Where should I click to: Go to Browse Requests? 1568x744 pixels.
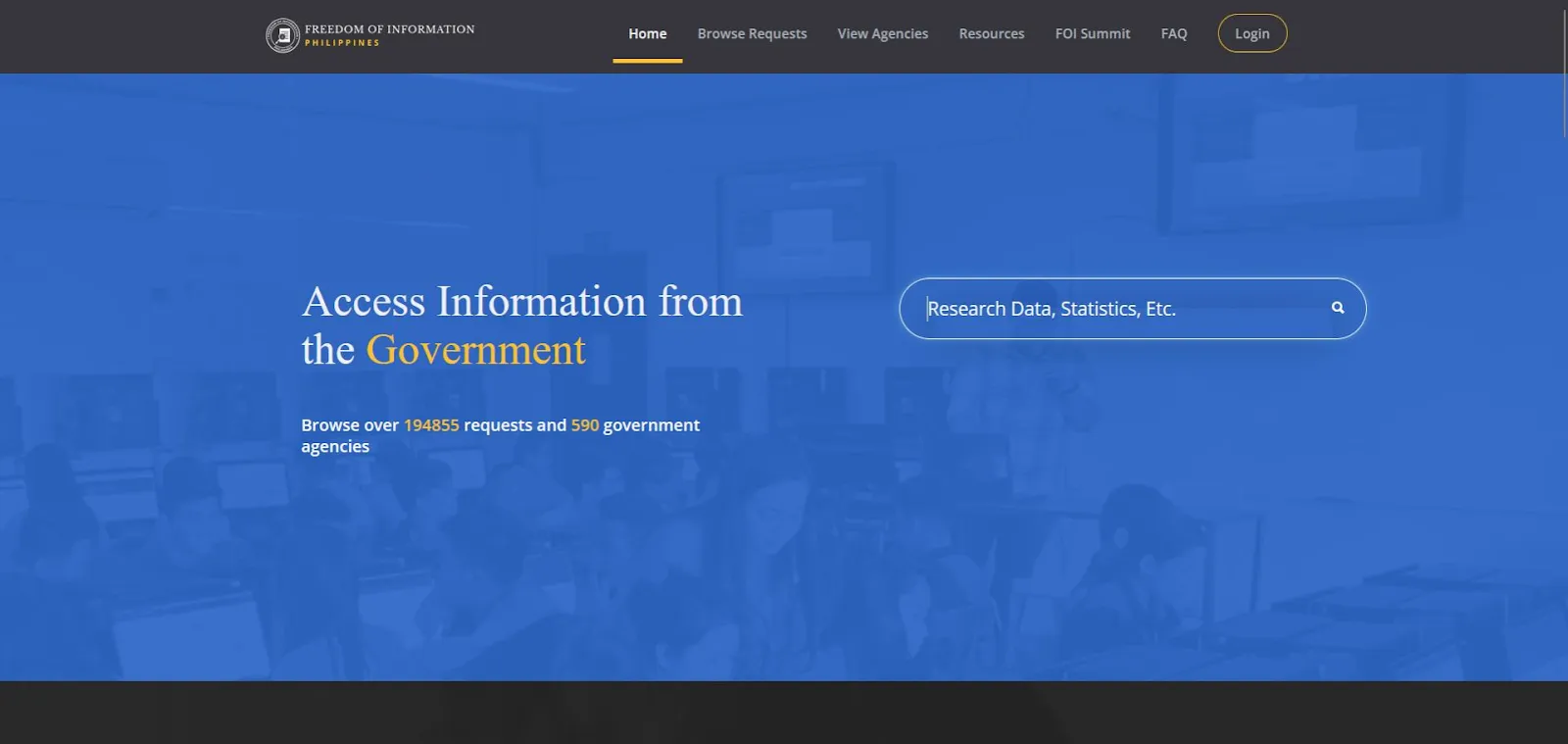752,34
